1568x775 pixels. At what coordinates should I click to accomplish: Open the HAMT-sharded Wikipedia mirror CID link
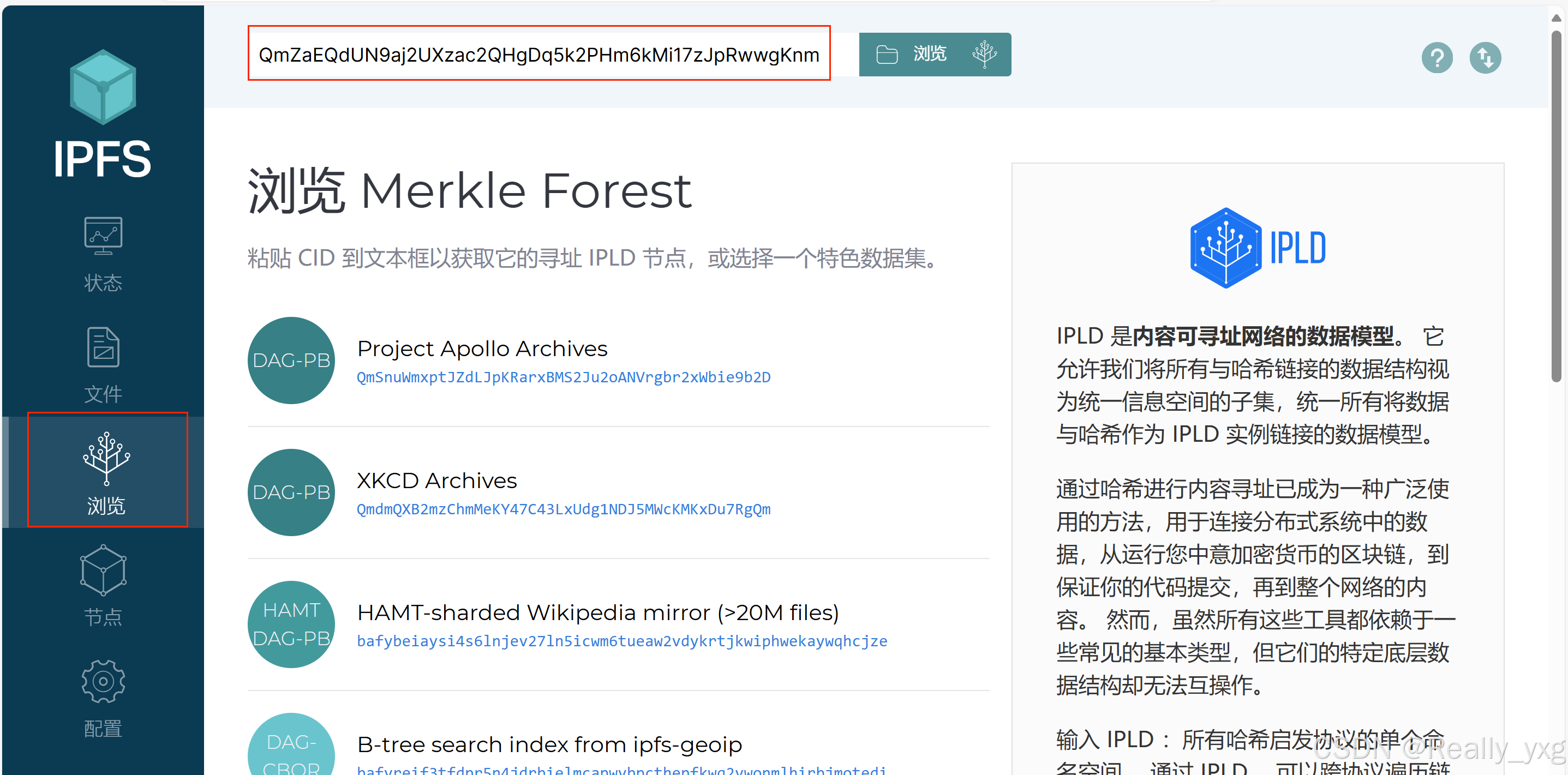(x=621, y=640)
